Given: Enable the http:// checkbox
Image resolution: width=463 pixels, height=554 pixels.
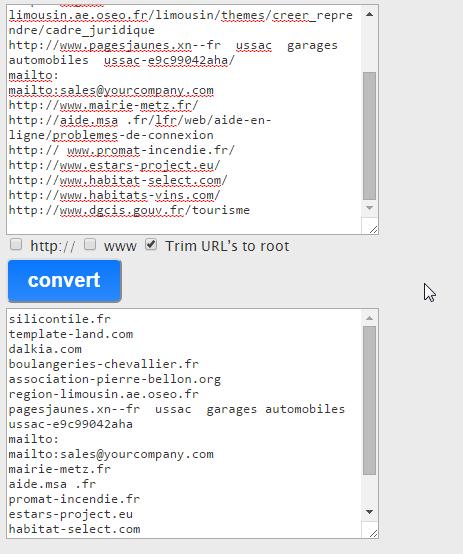Looking at the screenshot, I should (x=16, y=244).
